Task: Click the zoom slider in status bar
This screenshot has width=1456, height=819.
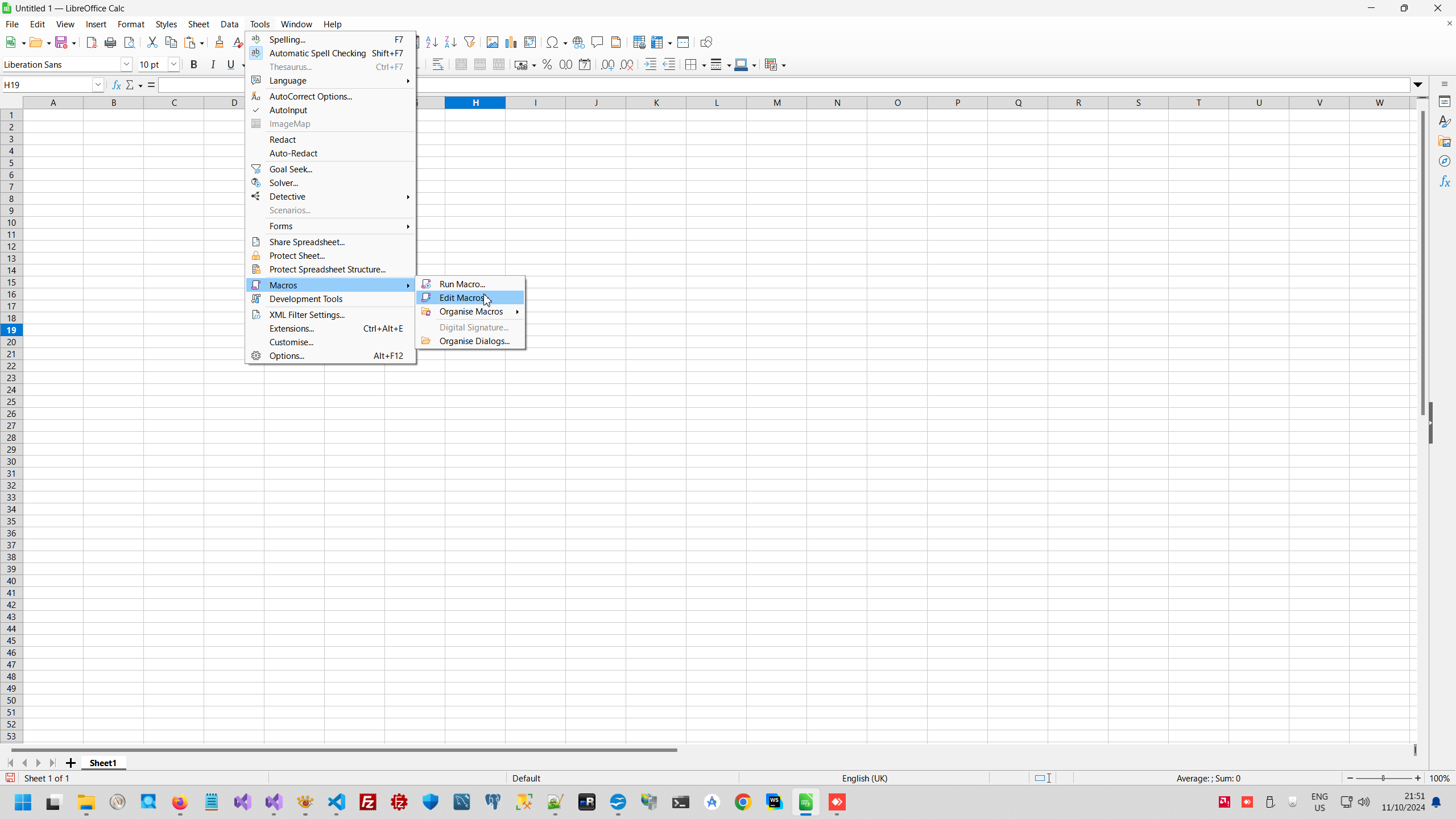Action: tap(1383, 778)
